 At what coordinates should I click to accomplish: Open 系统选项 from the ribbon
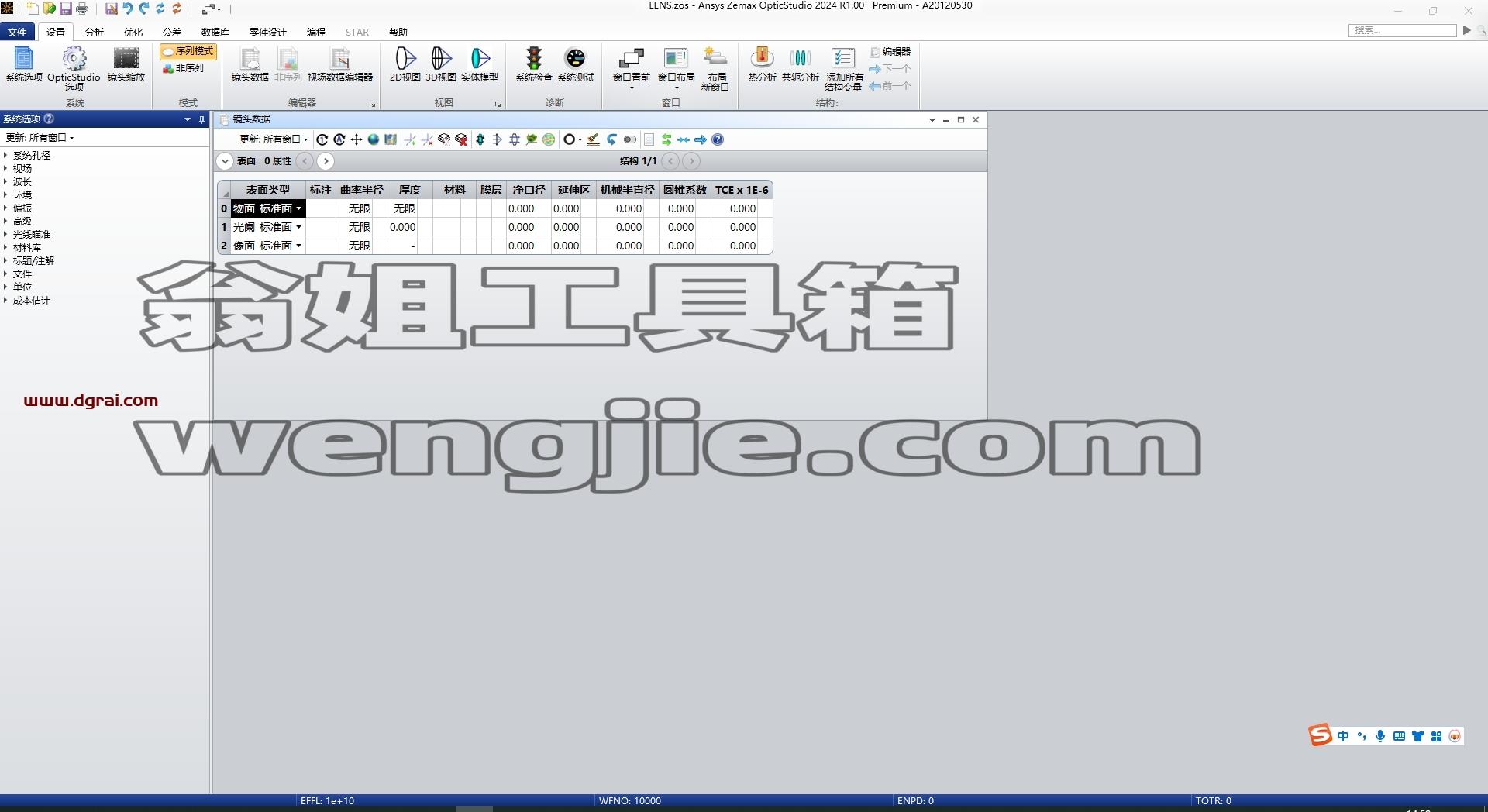(23, 65)
